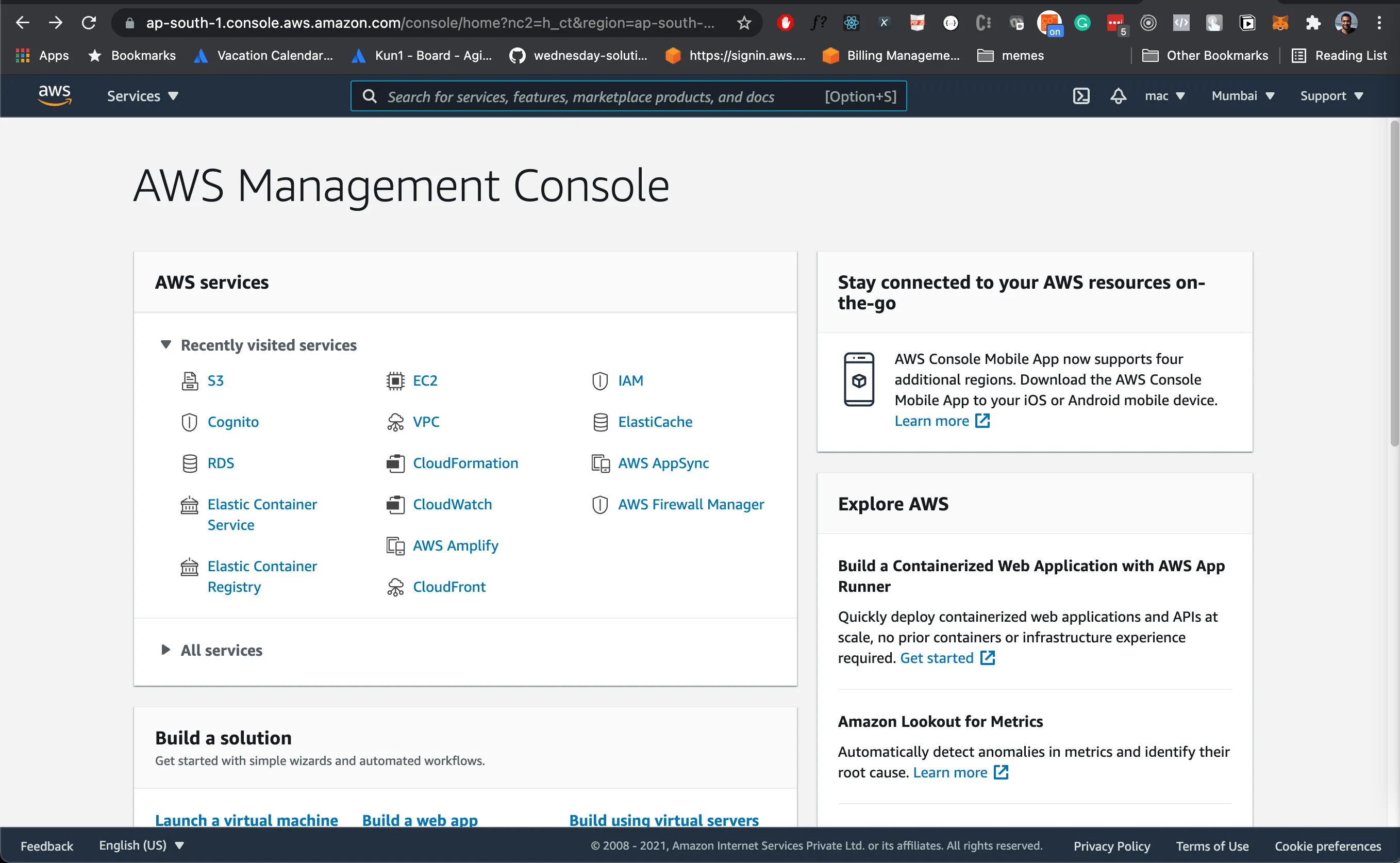Open the Reading List
1400x863 pixels.
coord(1340,55)
